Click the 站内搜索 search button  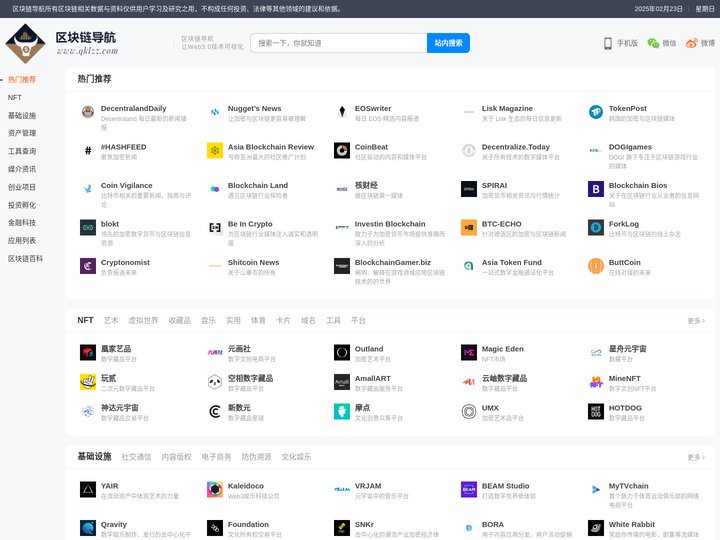coord(448,43)
